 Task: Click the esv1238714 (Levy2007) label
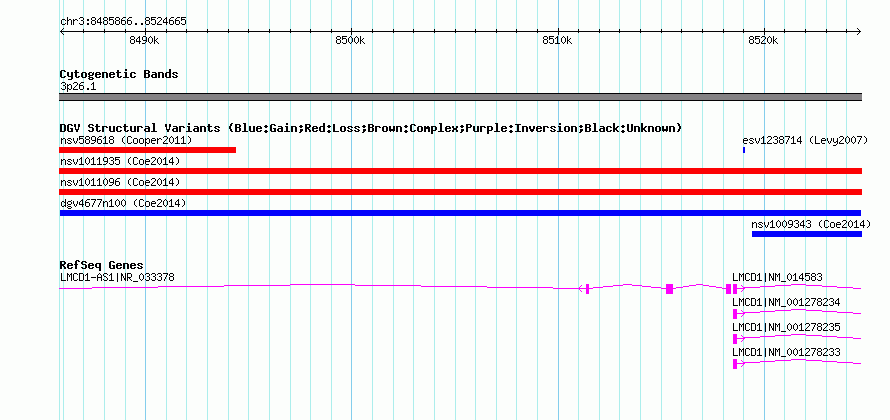805,140
